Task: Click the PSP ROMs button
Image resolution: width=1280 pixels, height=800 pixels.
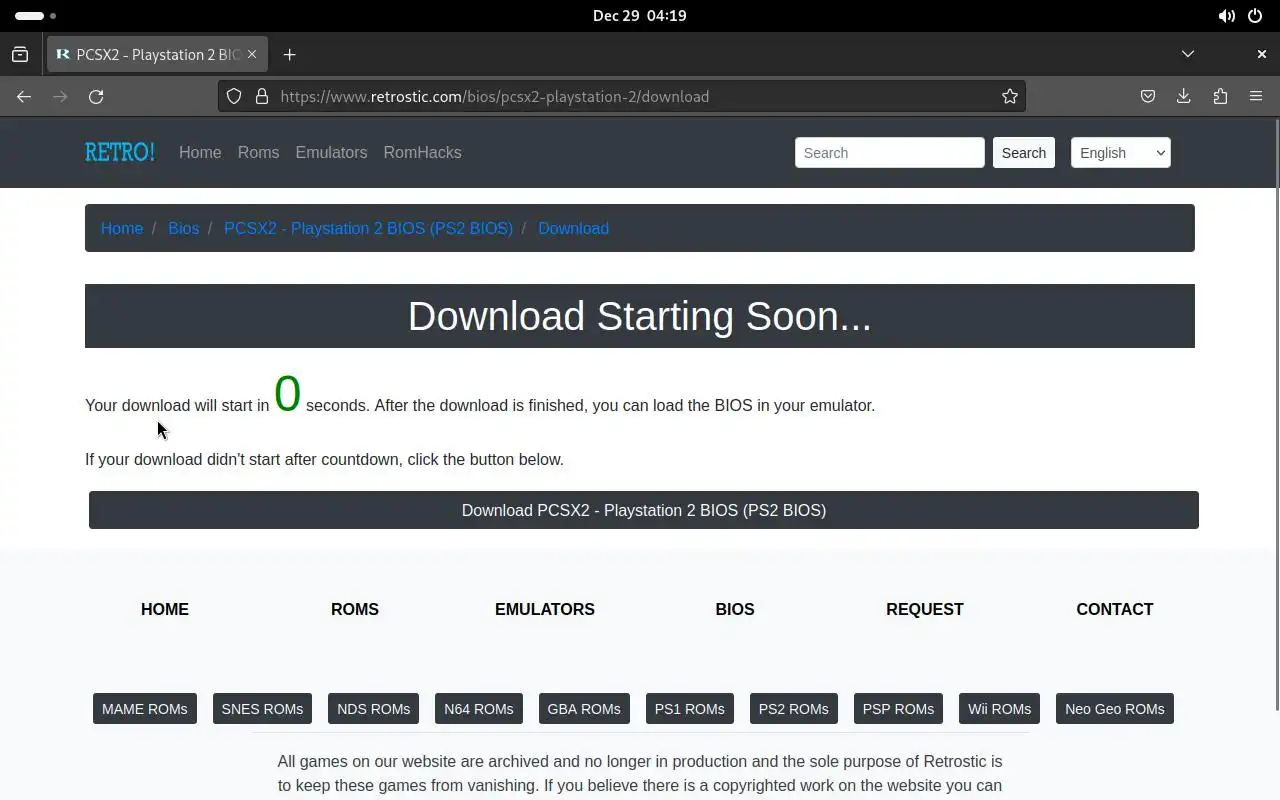Action: click(898, 709)
